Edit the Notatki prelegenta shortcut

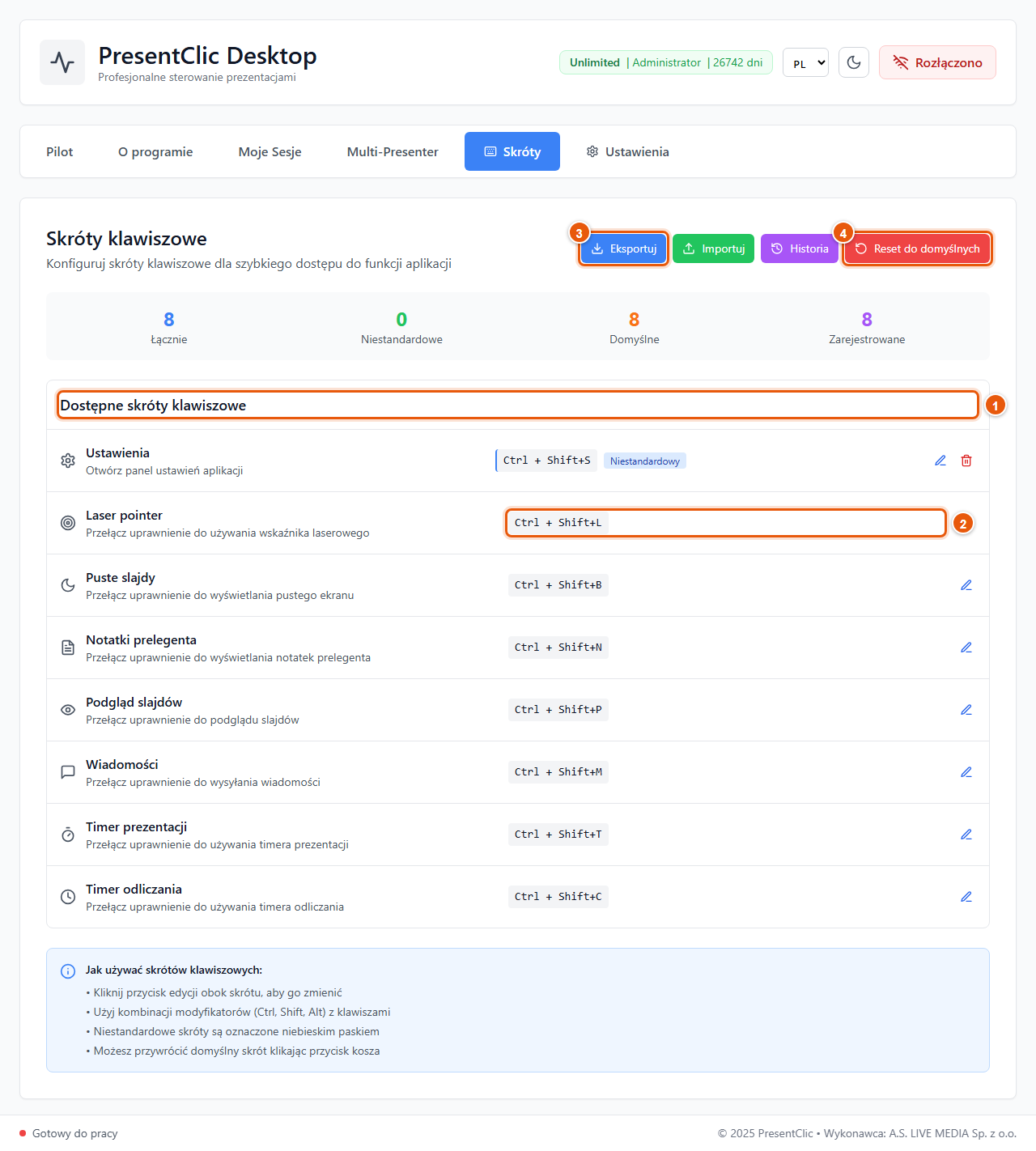click(966, 648)
